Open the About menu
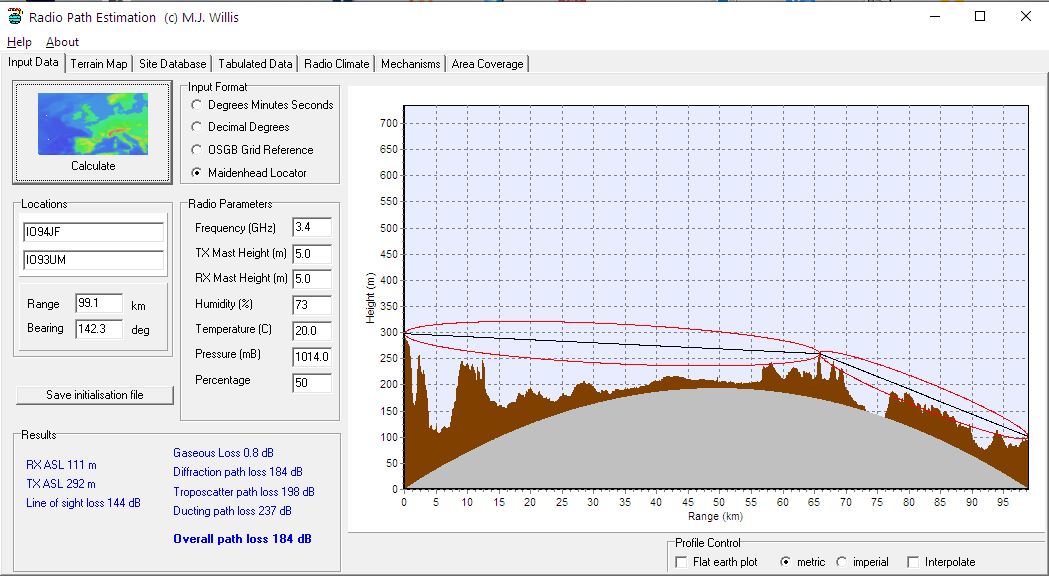 pos(62,42)
